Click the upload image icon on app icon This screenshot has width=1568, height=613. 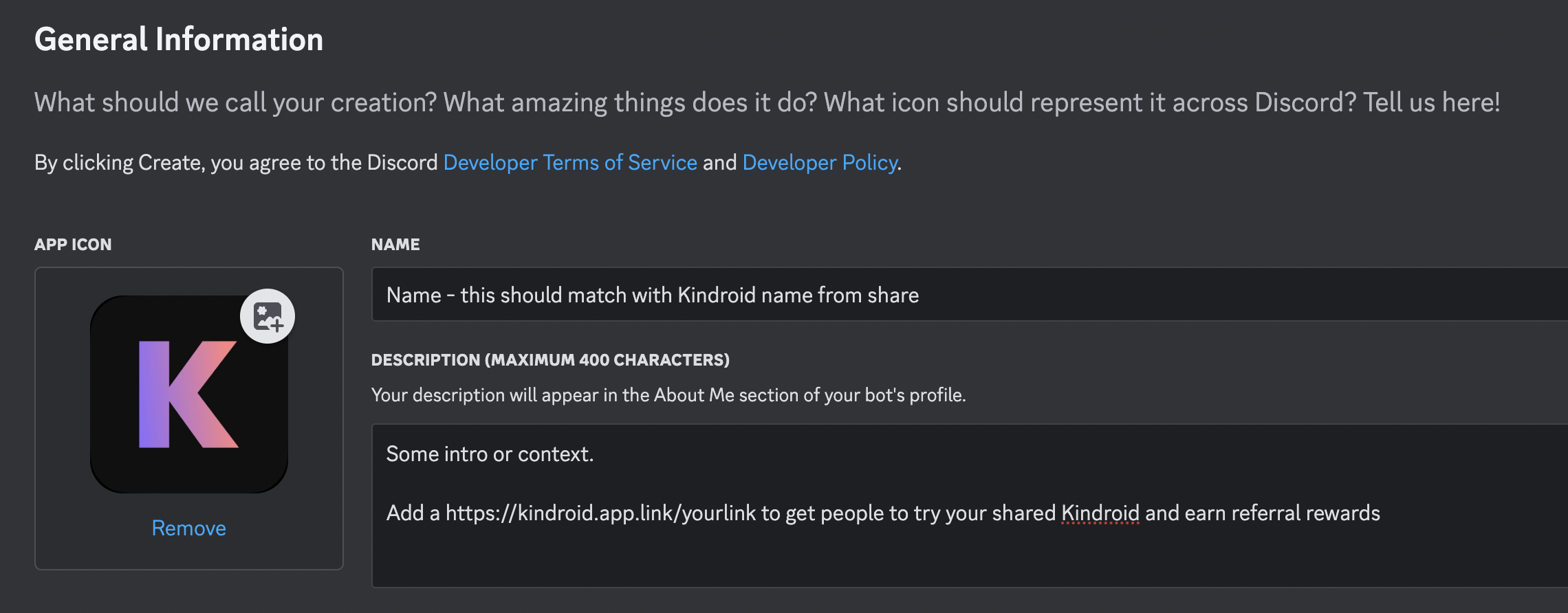(x=268, y=316)
